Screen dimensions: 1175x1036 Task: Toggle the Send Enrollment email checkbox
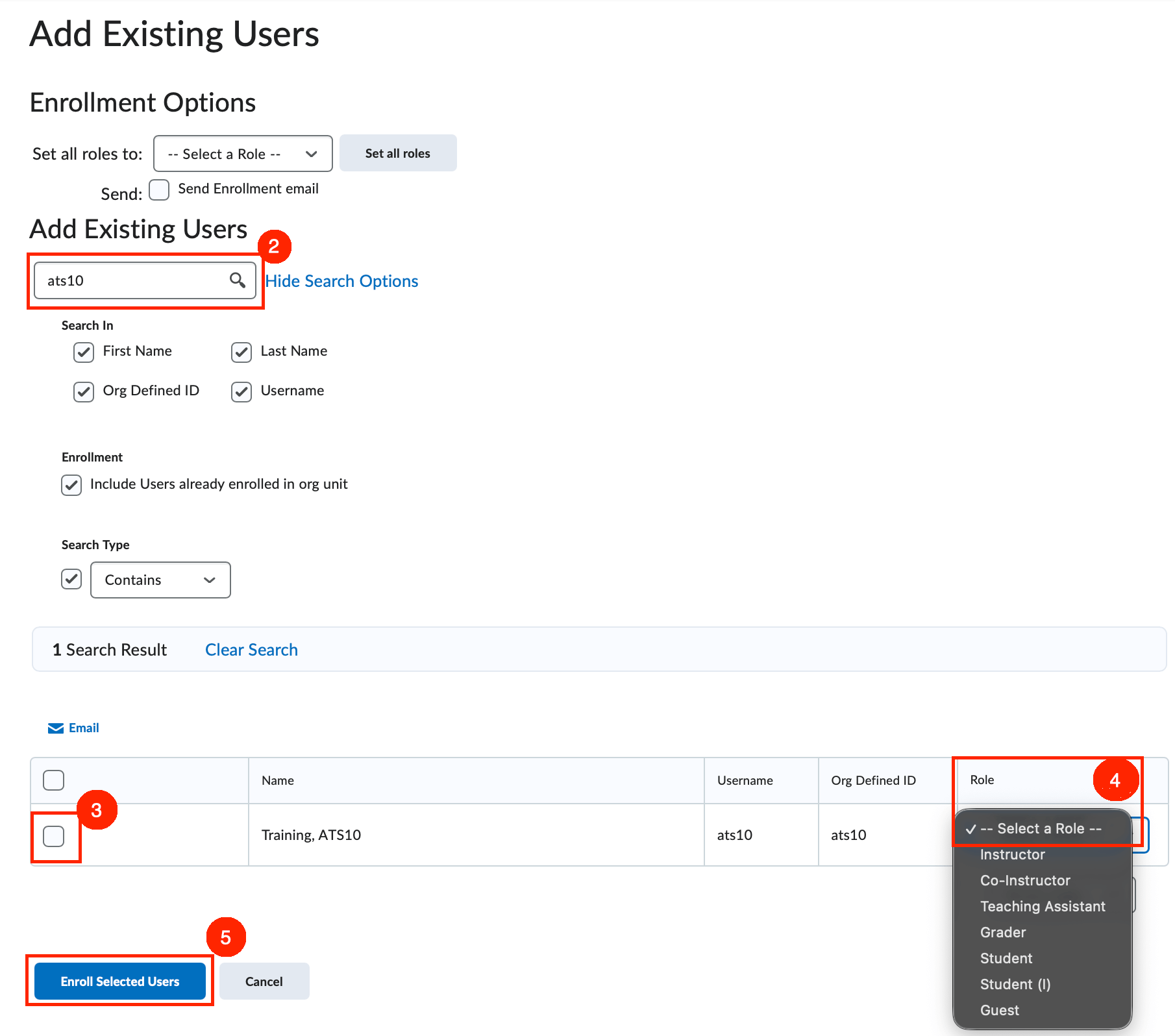pos(159,190)
